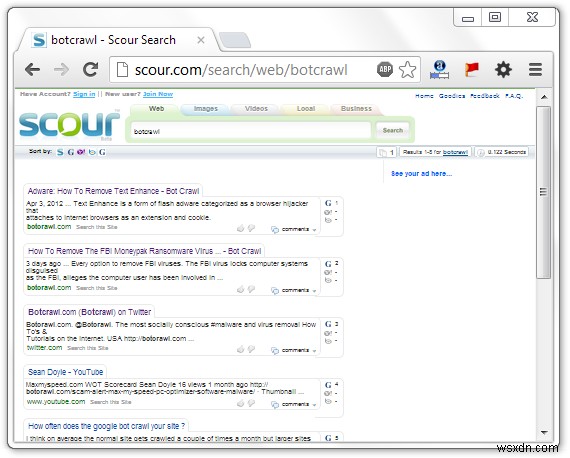The height and width of the screenshot is (458, 570).
Task: Sort by last G icon in Sort by row
Action: [x=102, y=152]
